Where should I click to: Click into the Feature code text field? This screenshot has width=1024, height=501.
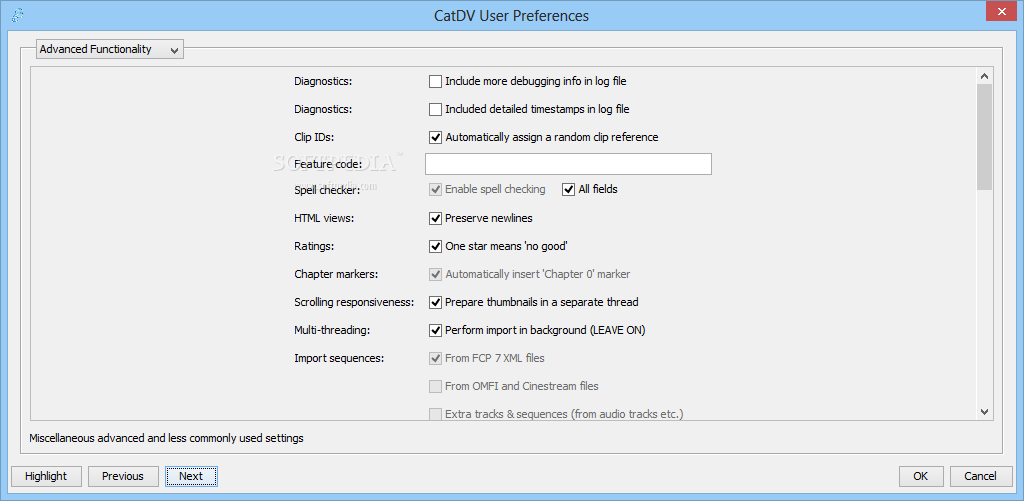click(x=568, y=164)
